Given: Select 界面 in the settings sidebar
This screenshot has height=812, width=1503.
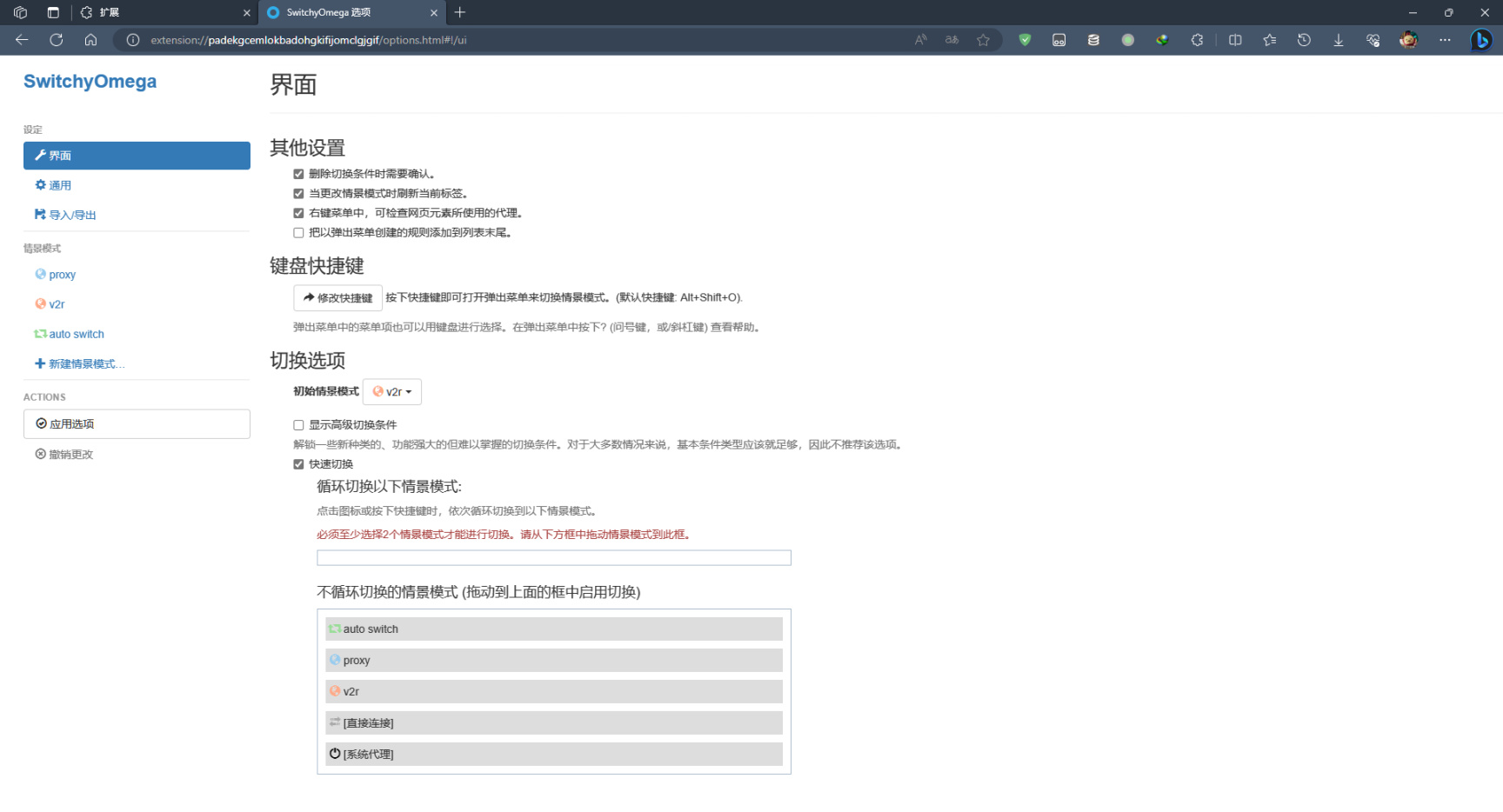Looking at the screenshot, I should 137,156.
